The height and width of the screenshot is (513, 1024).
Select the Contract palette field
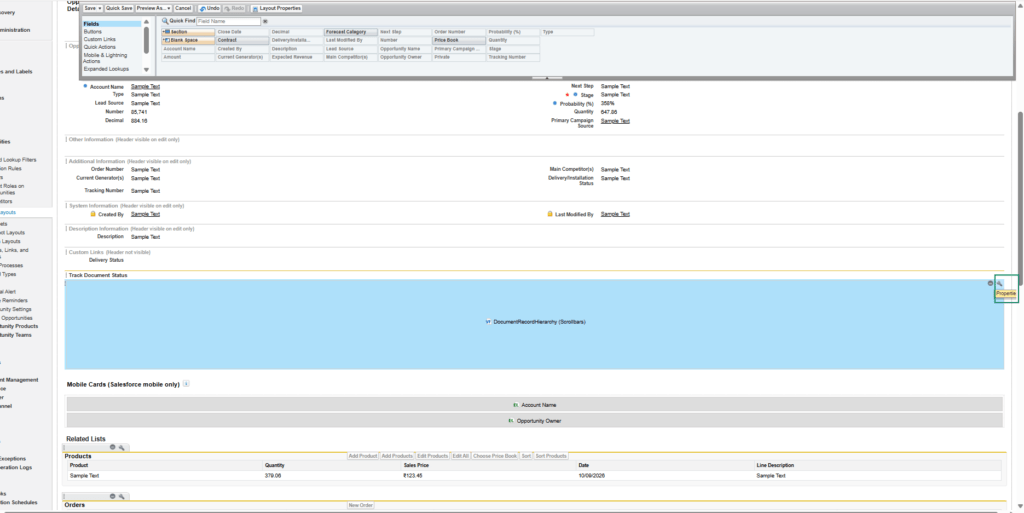click(x=242, y=40)
